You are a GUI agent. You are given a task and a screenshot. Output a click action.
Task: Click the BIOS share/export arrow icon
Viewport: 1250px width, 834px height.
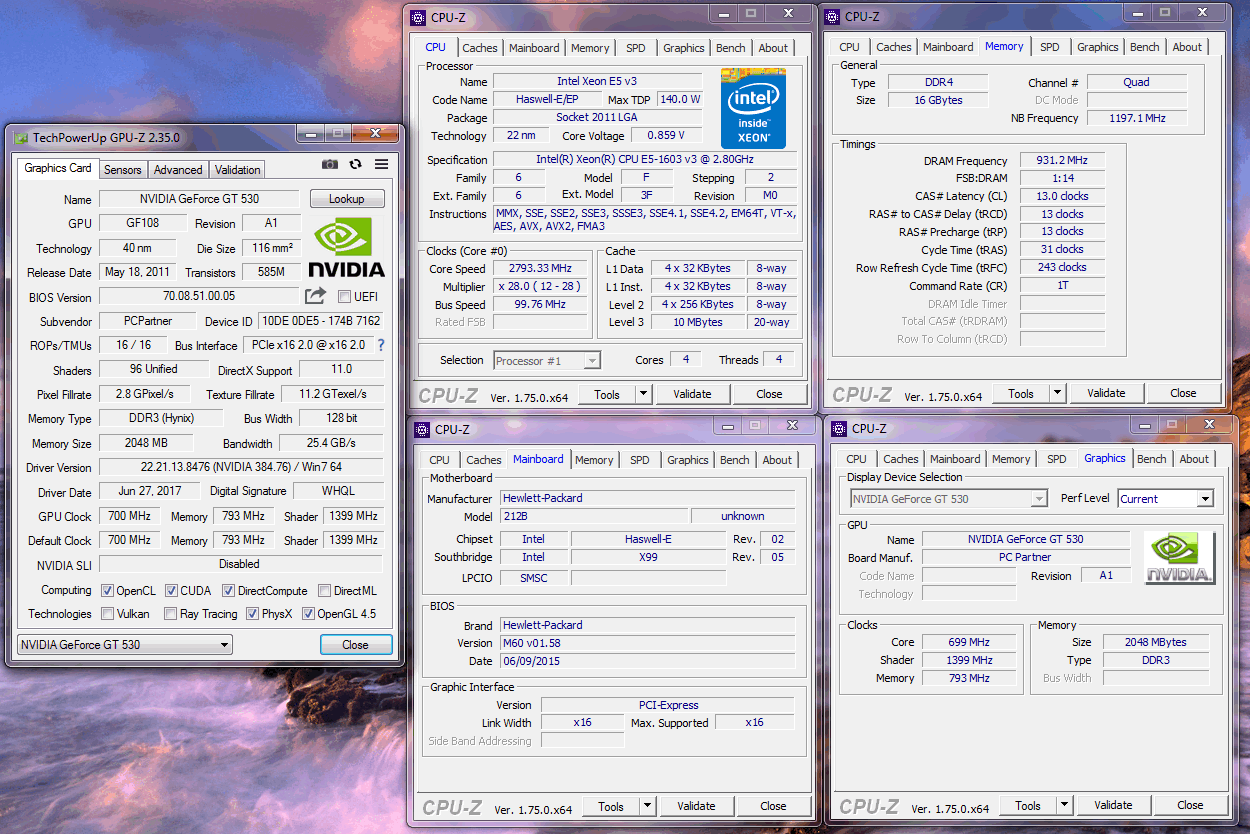click(315, 296)
